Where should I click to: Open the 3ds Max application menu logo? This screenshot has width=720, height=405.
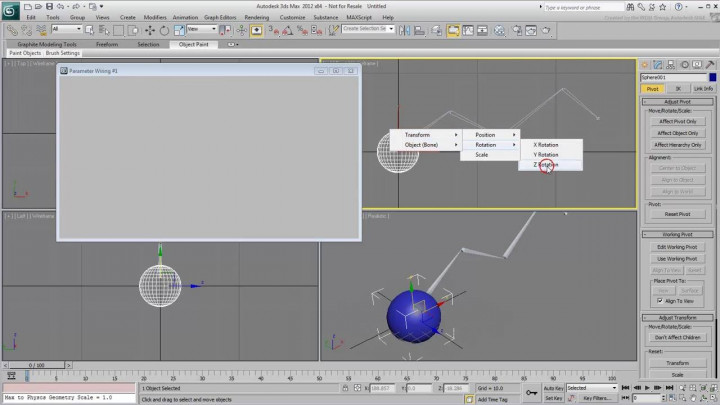(x=10, y=11)
